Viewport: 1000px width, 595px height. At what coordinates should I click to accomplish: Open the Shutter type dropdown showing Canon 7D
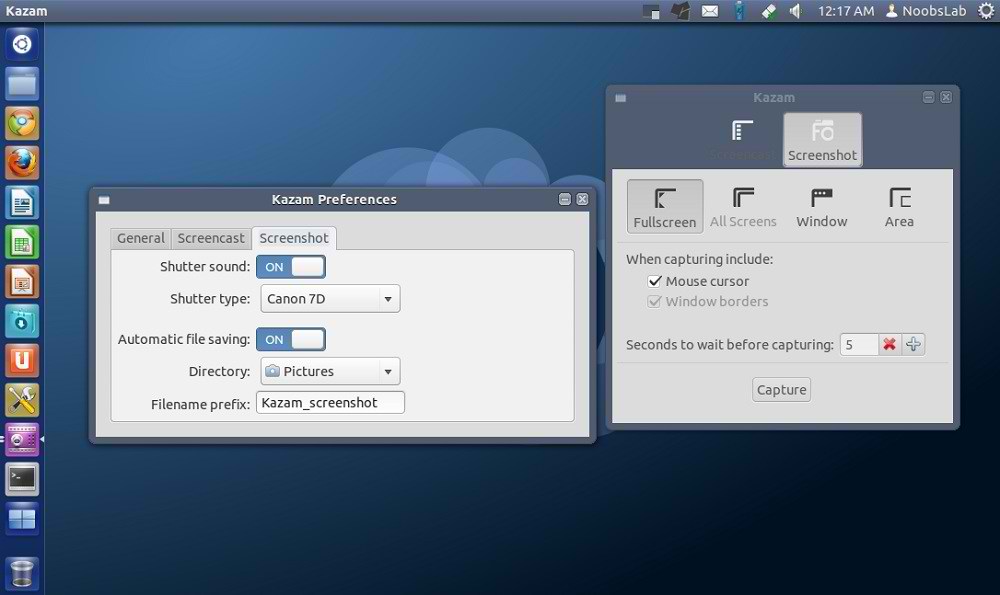point(330,298)
